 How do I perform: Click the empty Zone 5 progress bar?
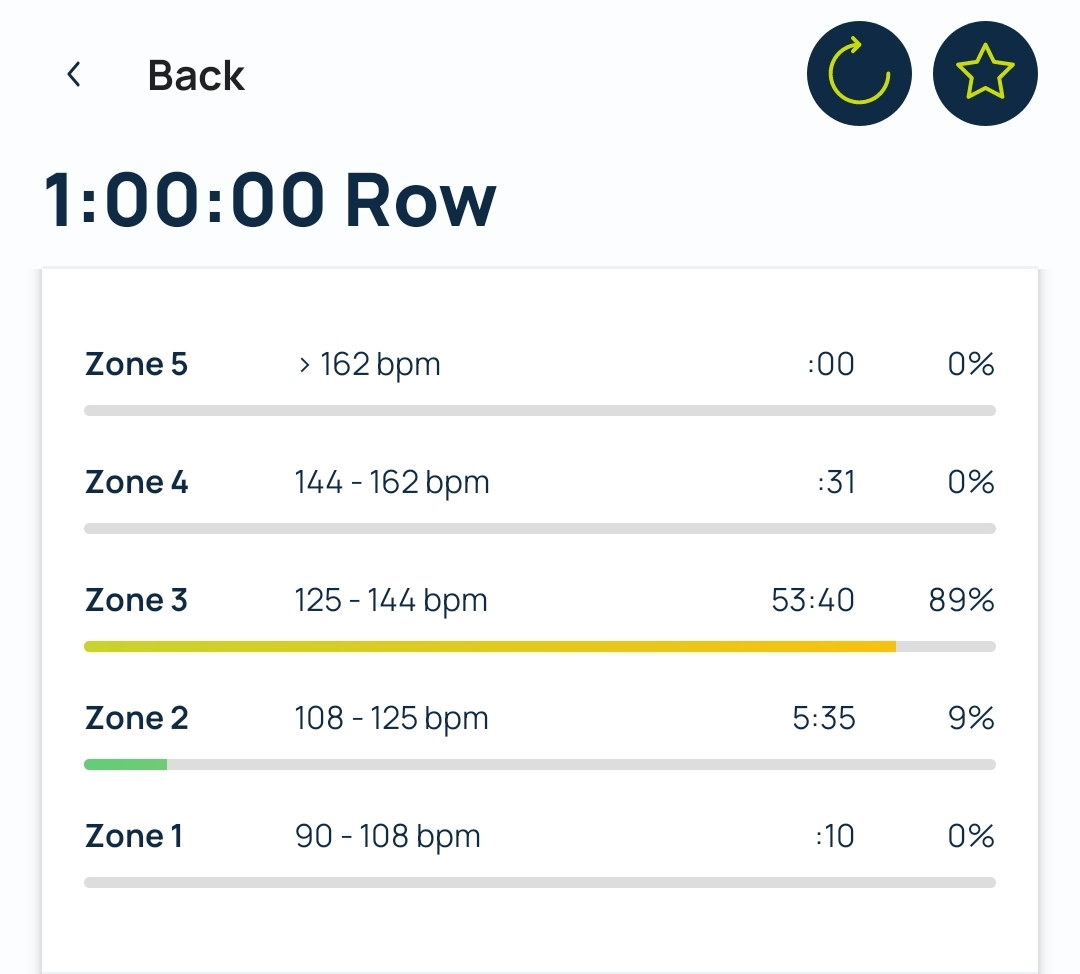click(x=540, y=411)
